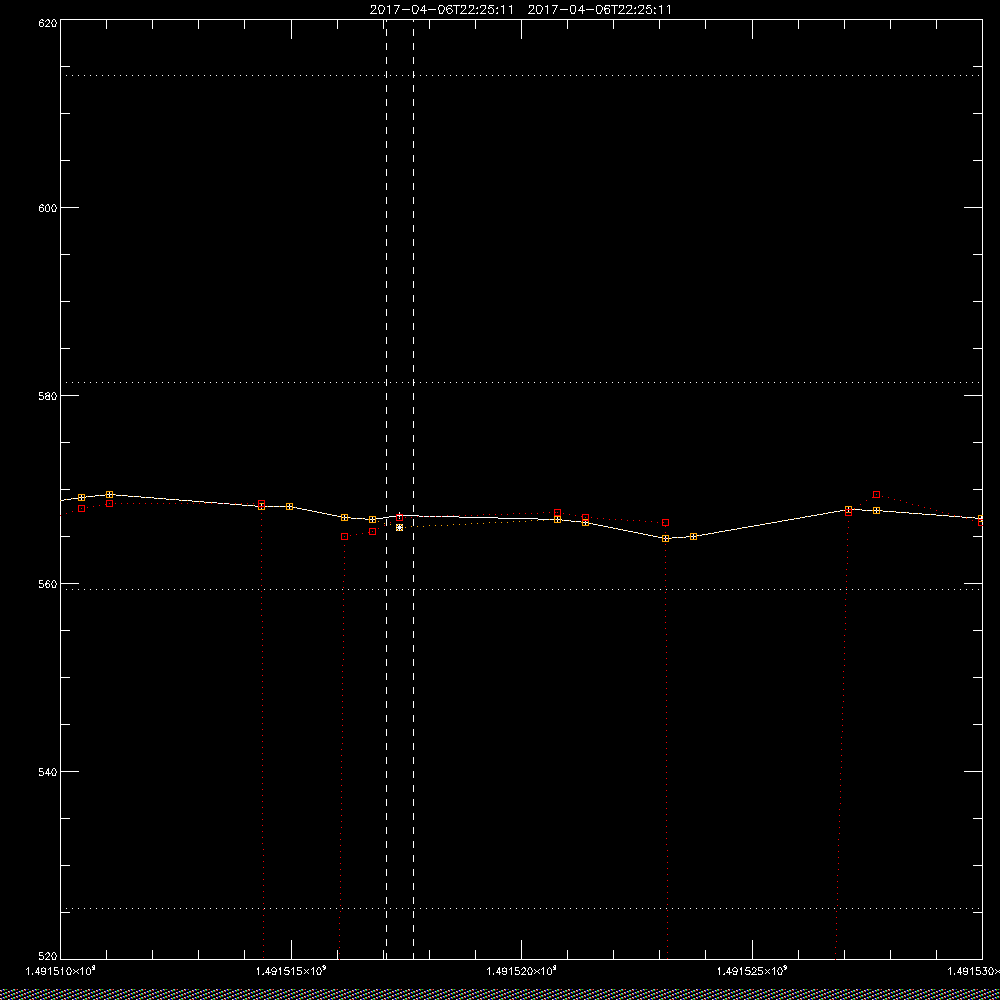Select the white marker between the dashed vertical lines
Viewport: 1000px width, 1000px height.
(399, 527)
